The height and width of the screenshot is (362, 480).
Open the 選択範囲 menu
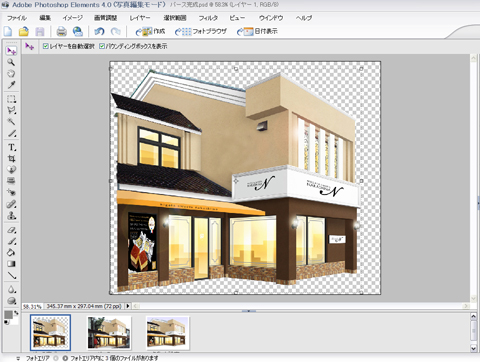(175, 18)
